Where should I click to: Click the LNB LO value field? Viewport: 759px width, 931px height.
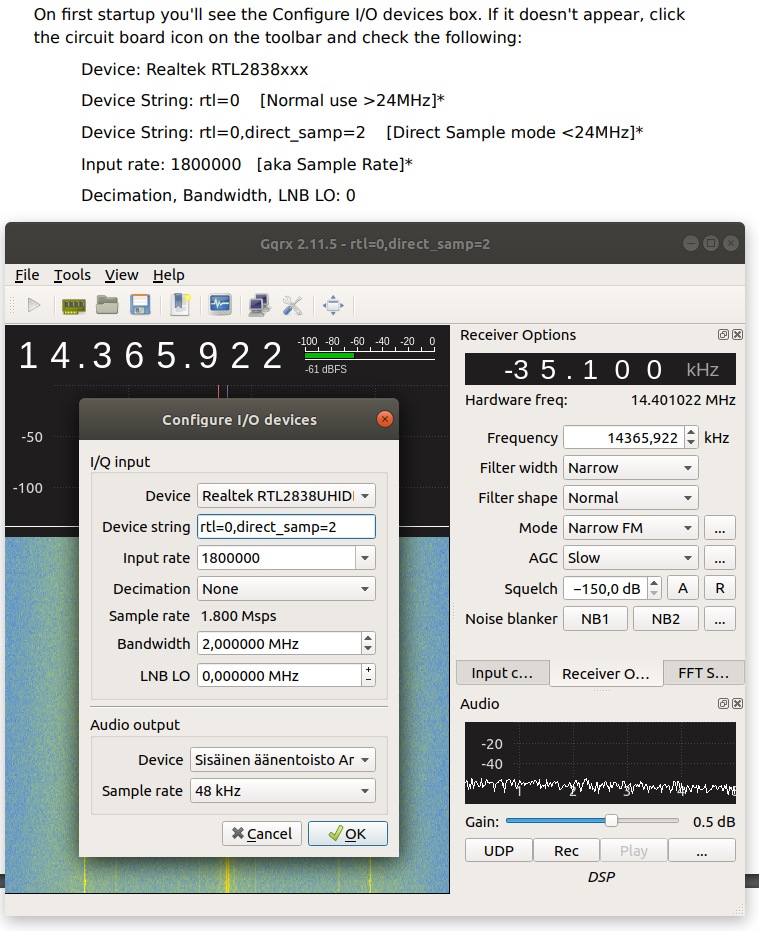(279, 676)
